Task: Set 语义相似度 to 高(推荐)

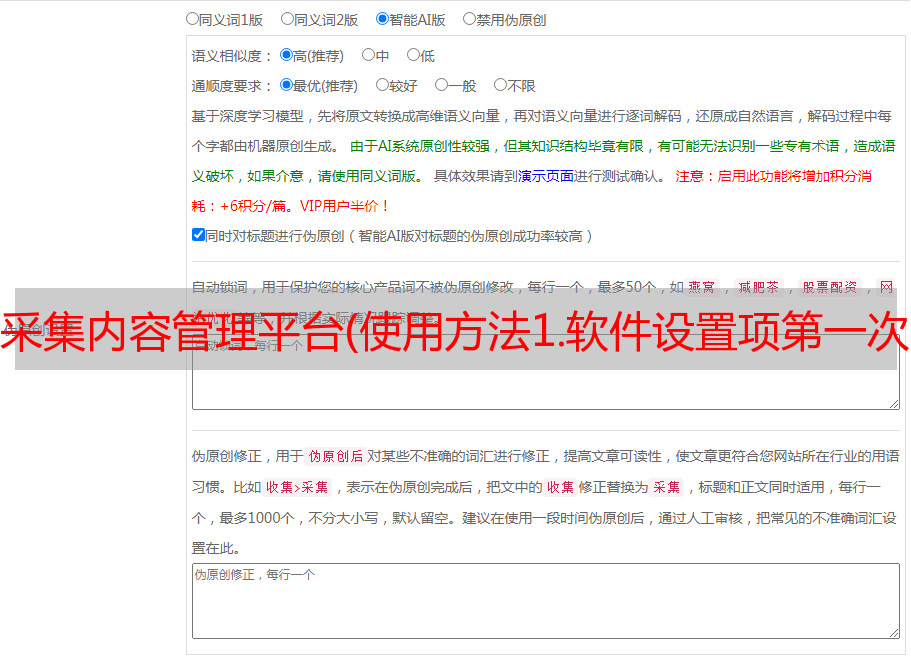Action: click(x=286, y=55)
